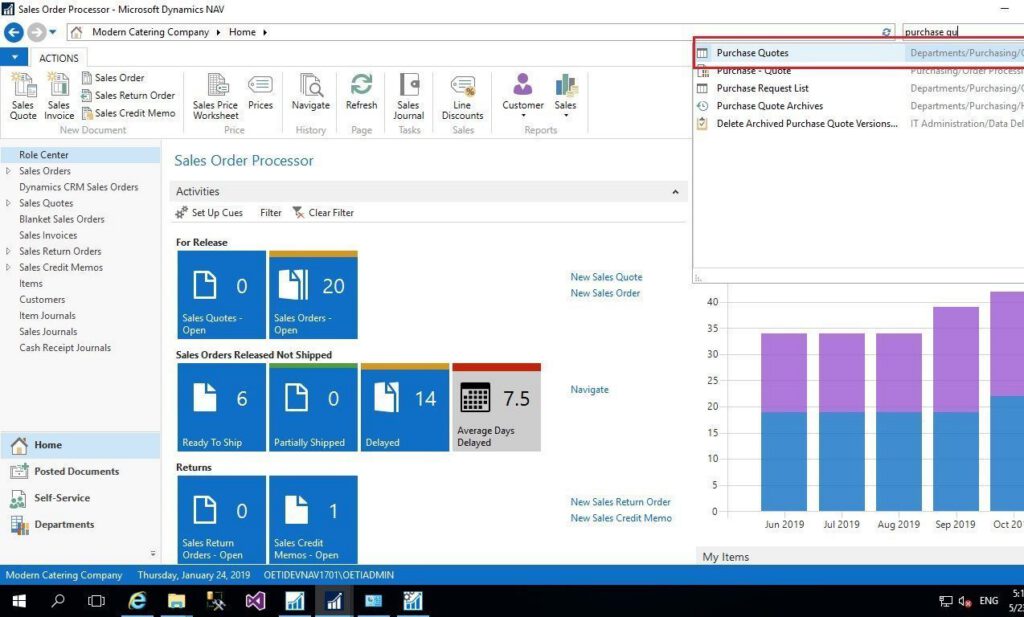
Task: Go back with the blue back arrow
Action: [x=14, y=32]
